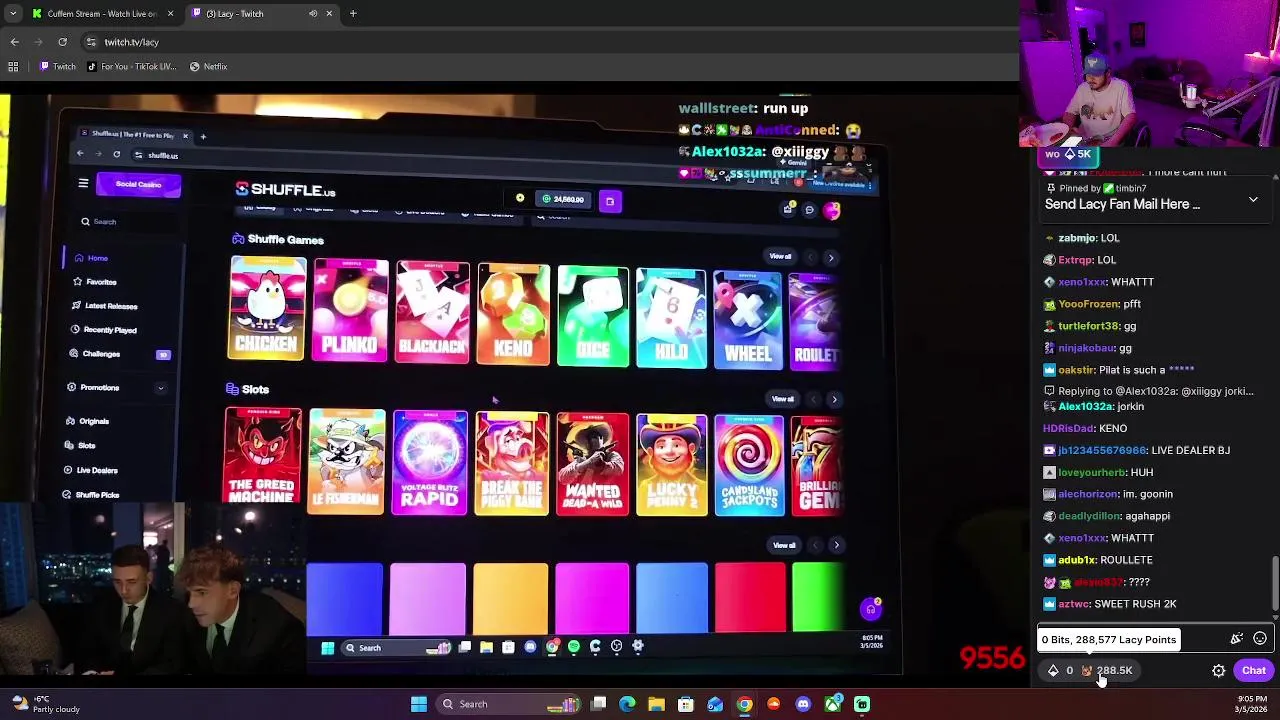Screen dimensions: 1280x720
Task: Launch Microsoft Edge from taskbar
Action: point(627,704)
